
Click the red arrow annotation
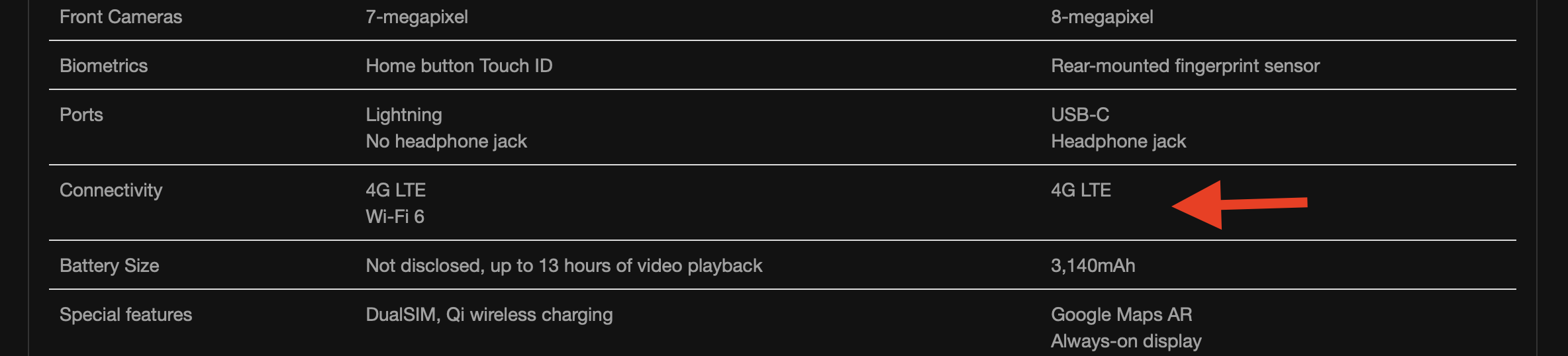1238,204
